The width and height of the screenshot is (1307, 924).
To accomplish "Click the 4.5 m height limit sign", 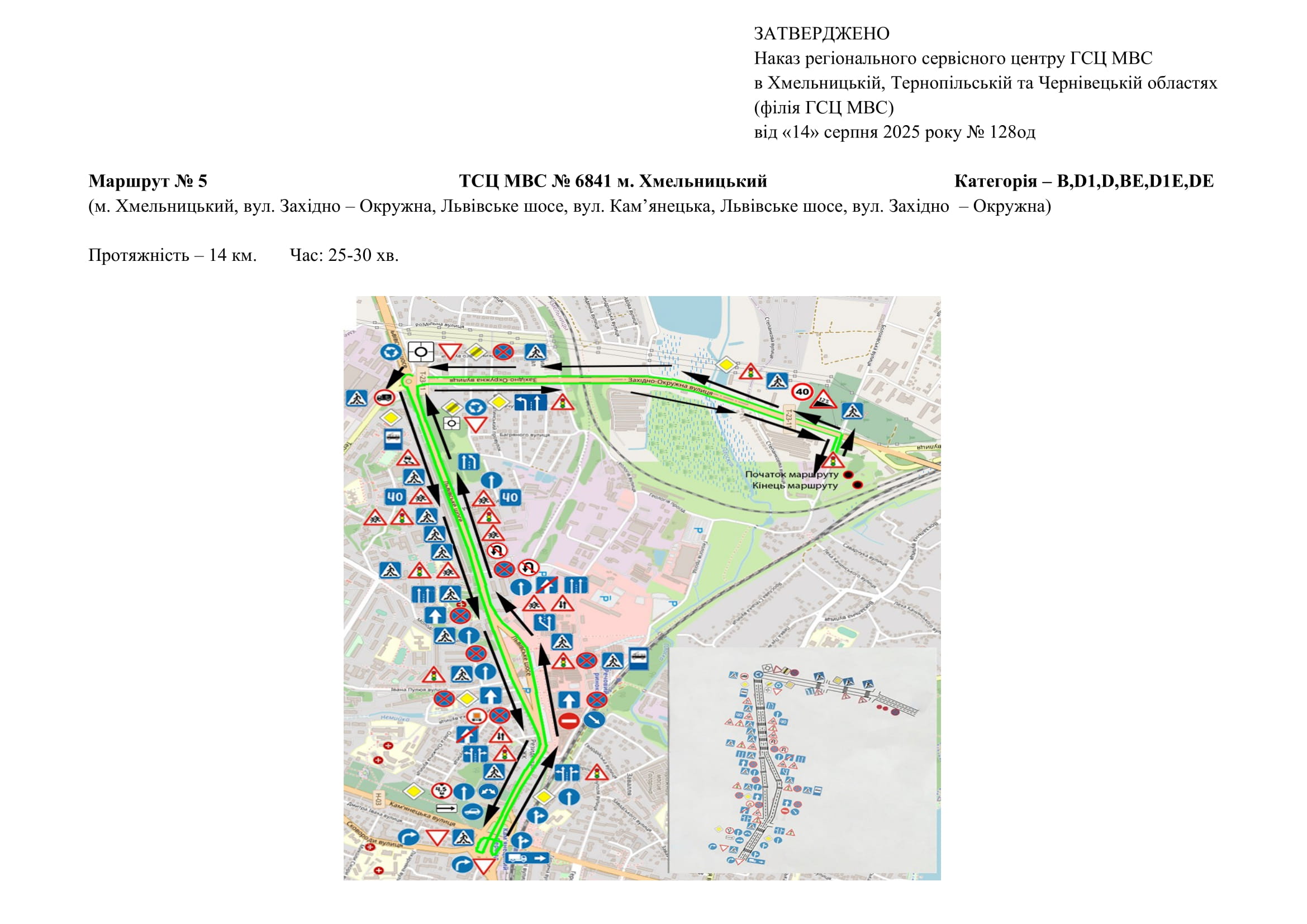I will [442, 792].
